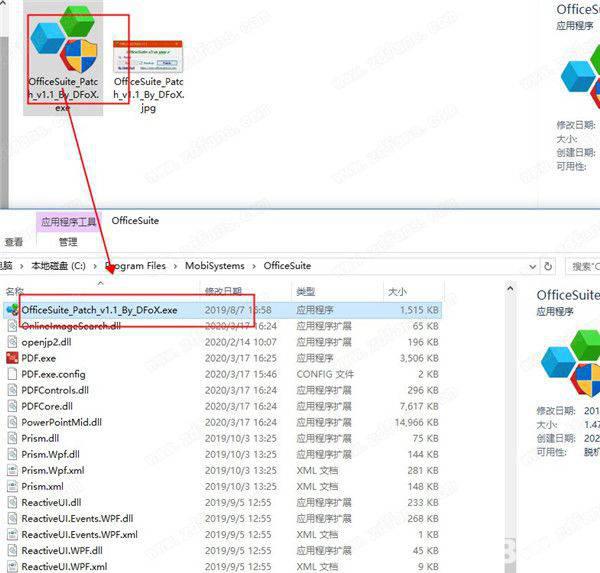Click the red PDF.exe icon
The width and height of the screenshot is (600, 573).
[x=12, y=358]
